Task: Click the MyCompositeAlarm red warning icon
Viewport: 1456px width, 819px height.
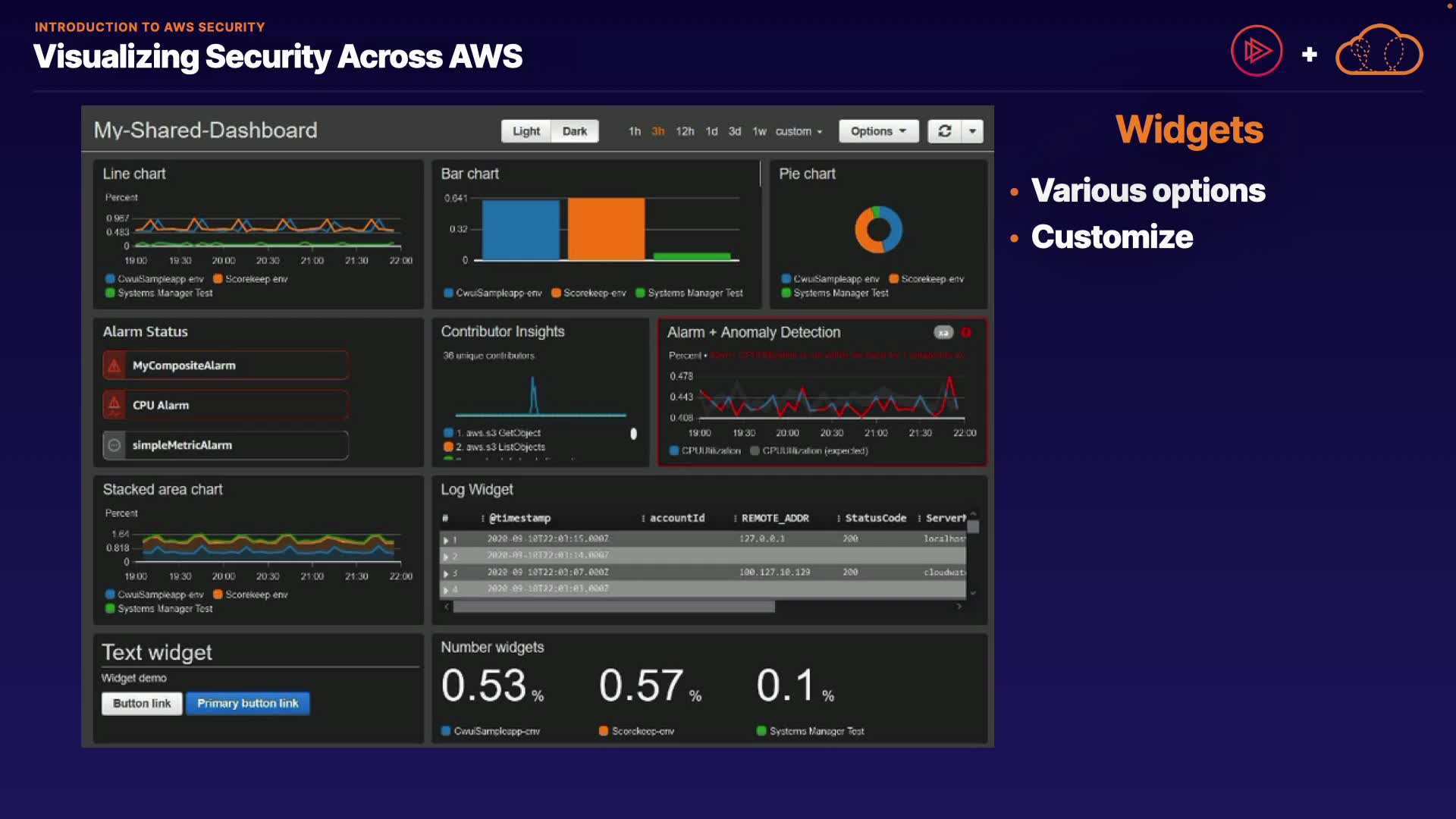Action: (115, 366)
